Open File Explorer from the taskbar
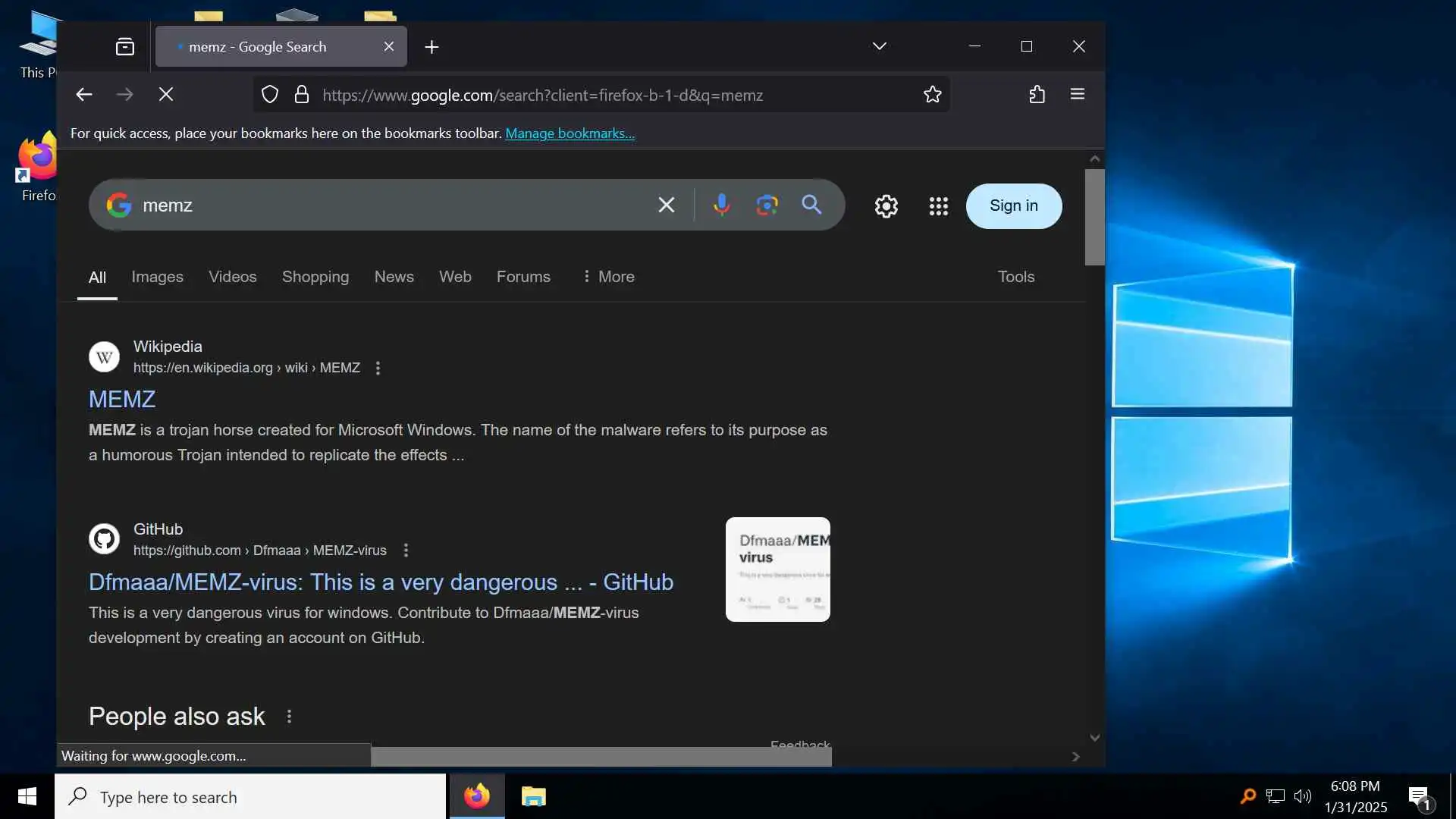The image size is (1456, 819). (533, 796)
